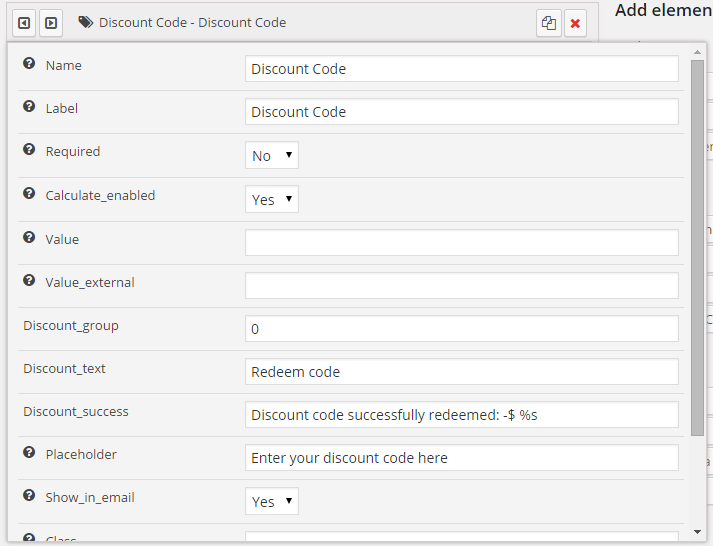713x546 pixels.
Task: Click help icon beside Show_in_email
Action: point(29,497)
